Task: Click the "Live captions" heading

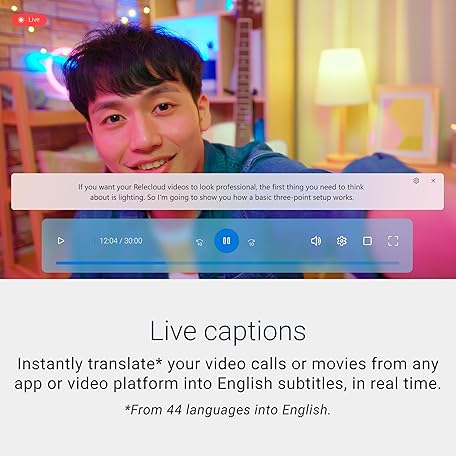Action: pos(228,331)
